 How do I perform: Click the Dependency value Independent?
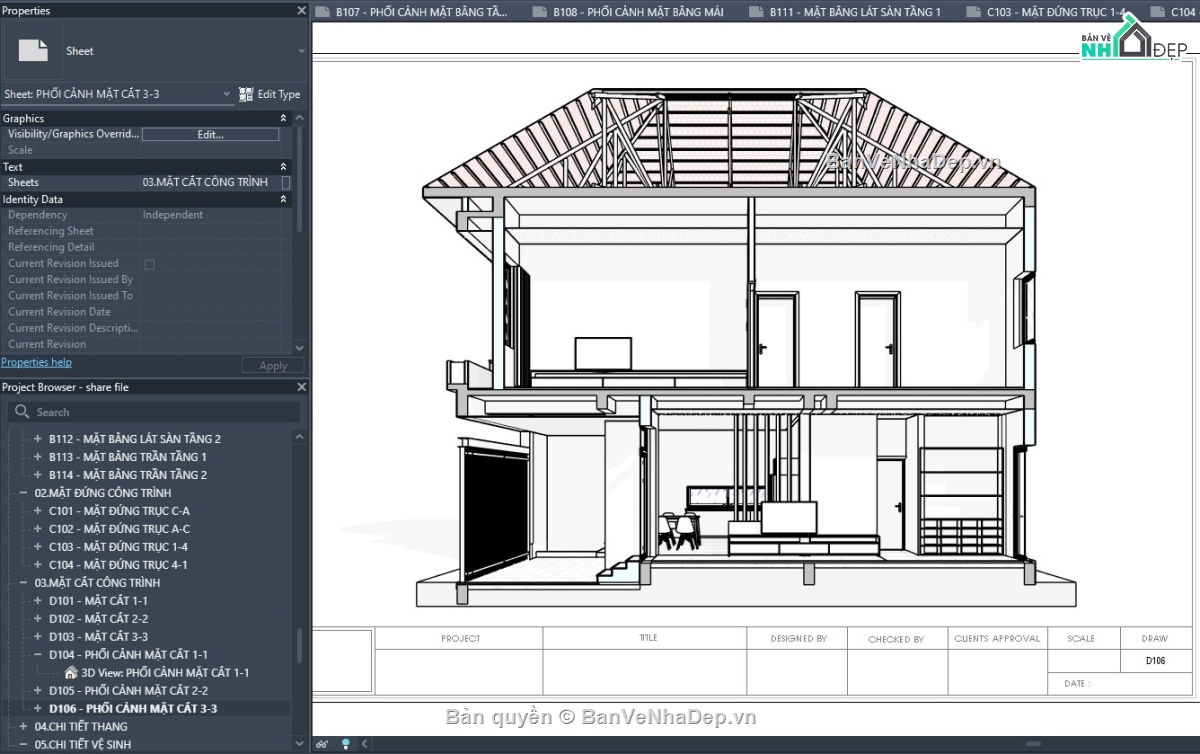click(x=172, y=215)
